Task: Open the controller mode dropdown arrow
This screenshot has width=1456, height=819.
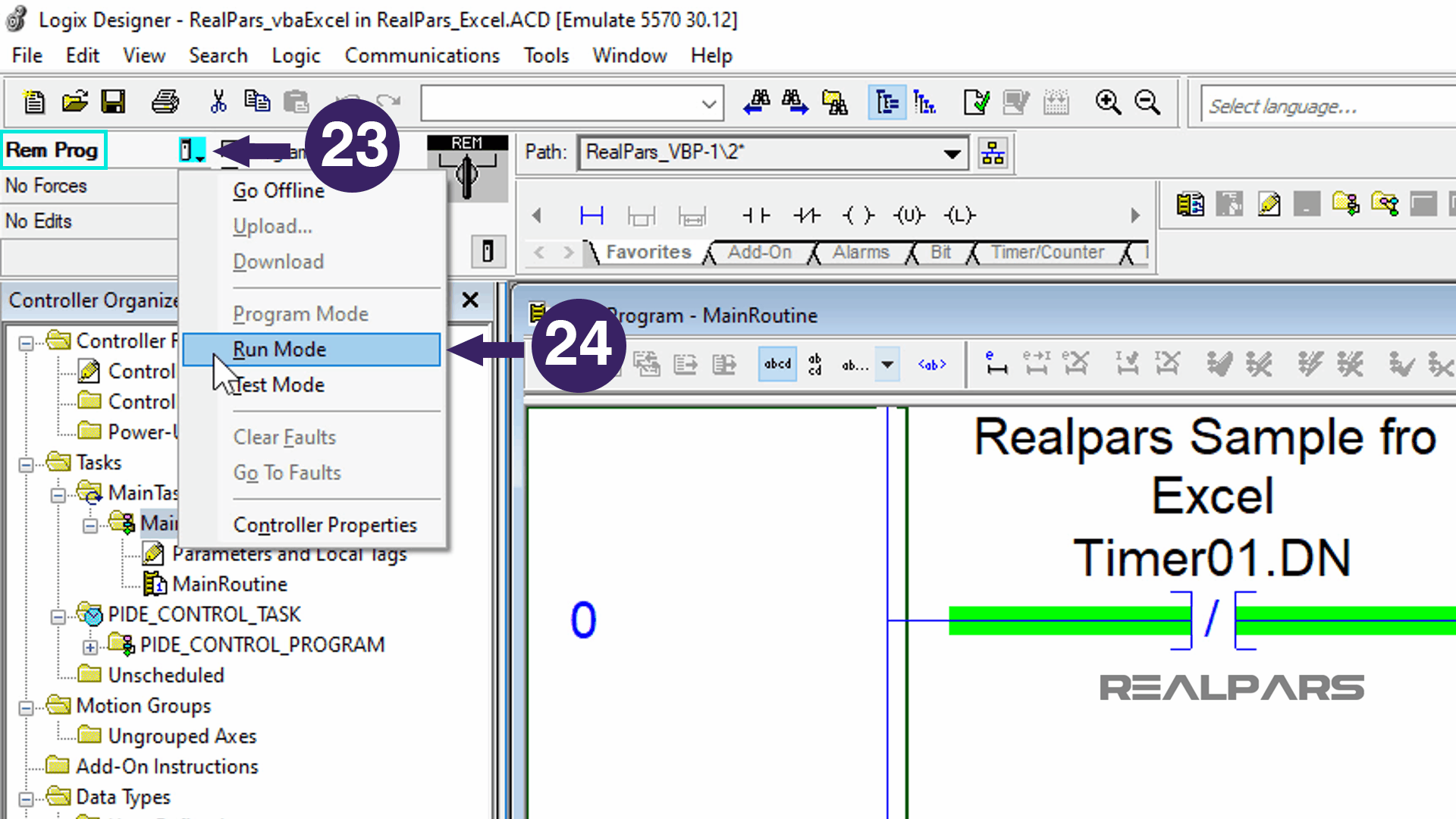Action: tap(199, 156)
